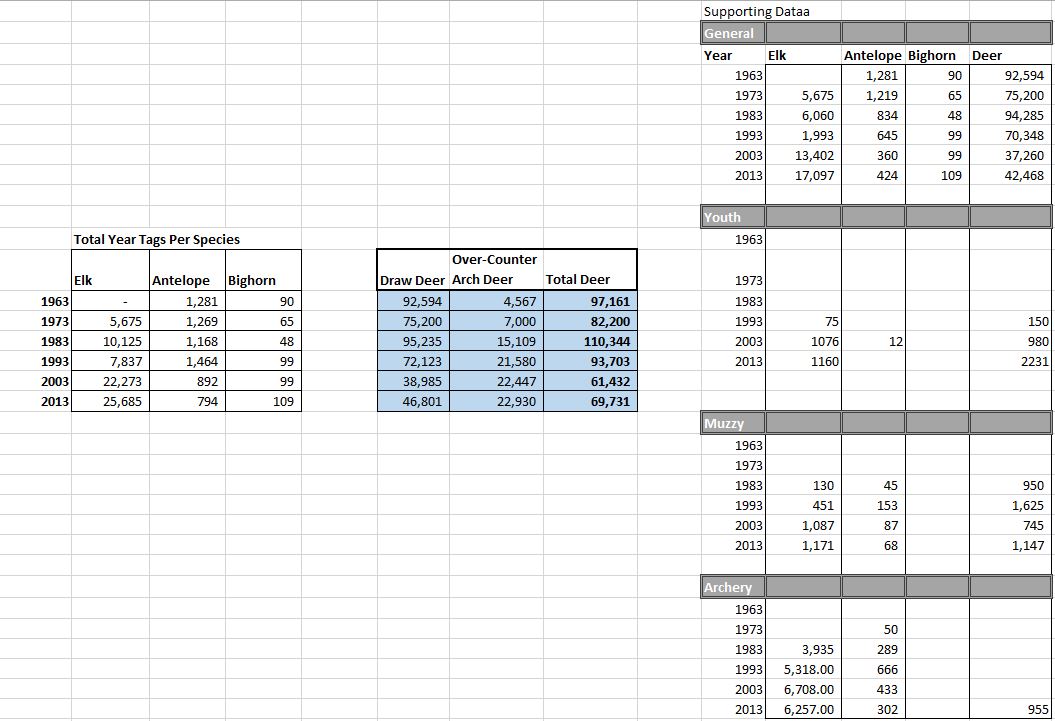The height and width of the screenshot is (721, 1055).
Task: Select Youth elk value 1076
Action: [803, 342]
